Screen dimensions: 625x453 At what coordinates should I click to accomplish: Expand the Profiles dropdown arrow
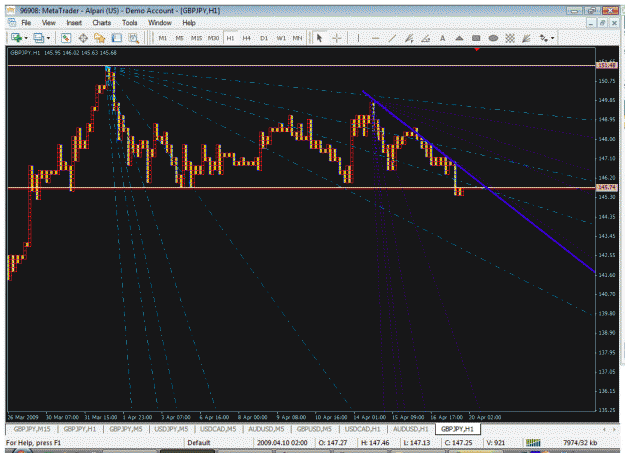48,38
